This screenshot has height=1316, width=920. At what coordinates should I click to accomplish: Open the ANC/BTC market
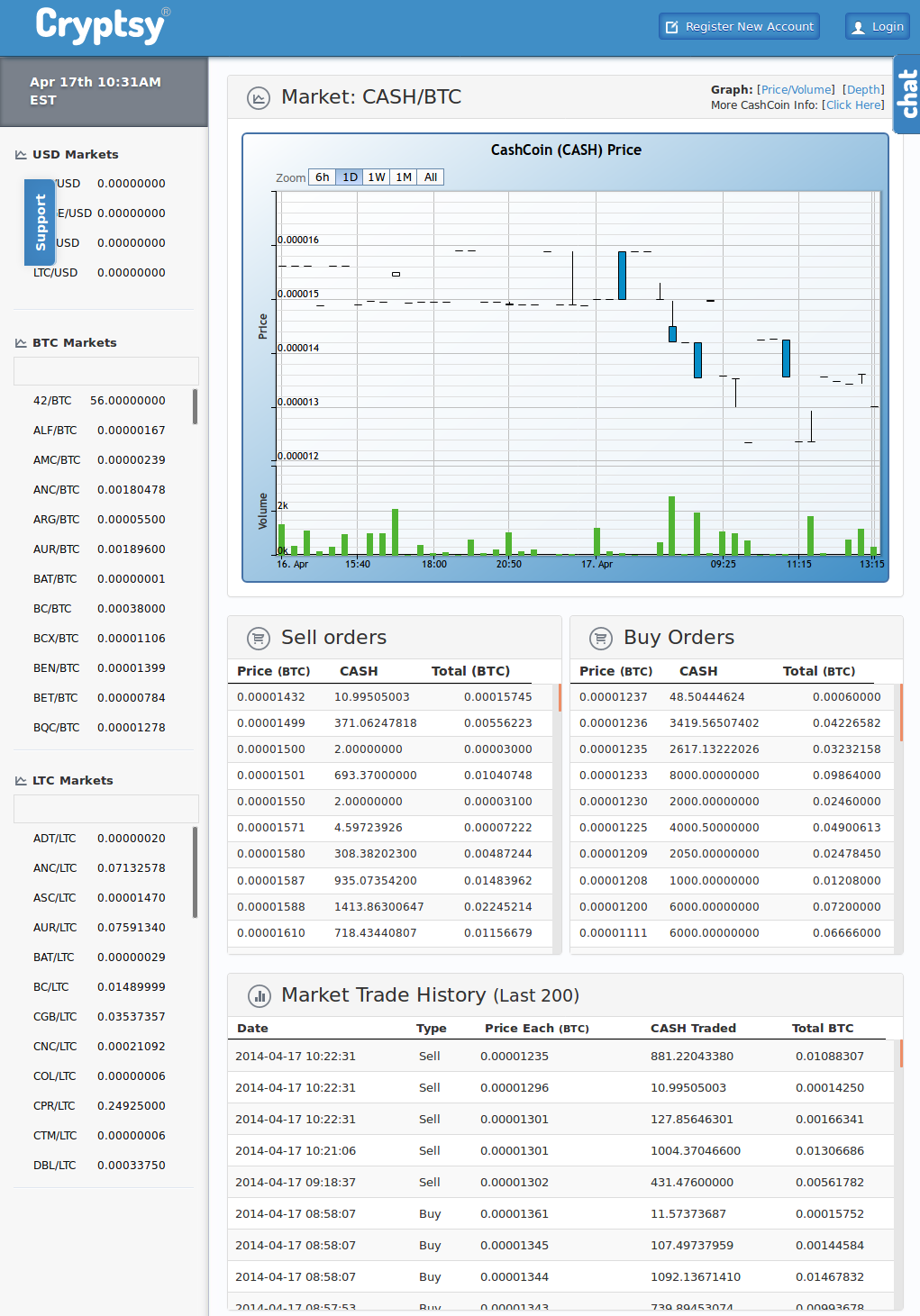coord(99,490)
